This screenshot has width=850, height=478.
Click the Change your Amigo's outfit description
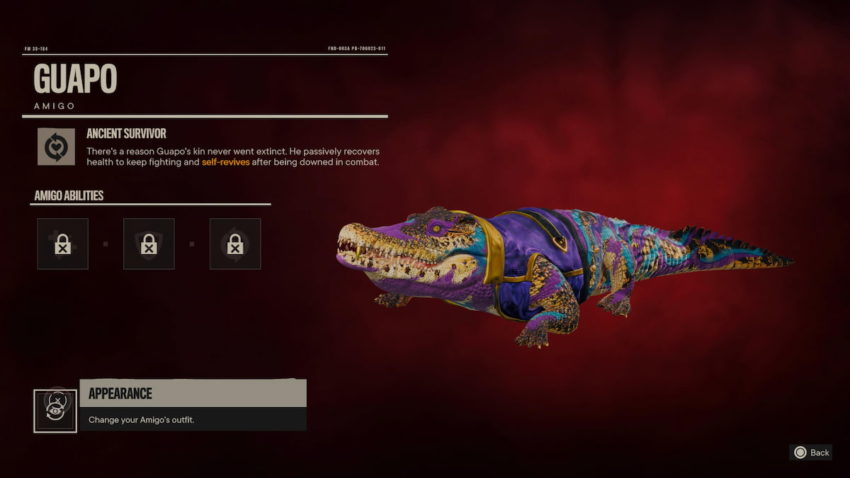coord(141,420)
